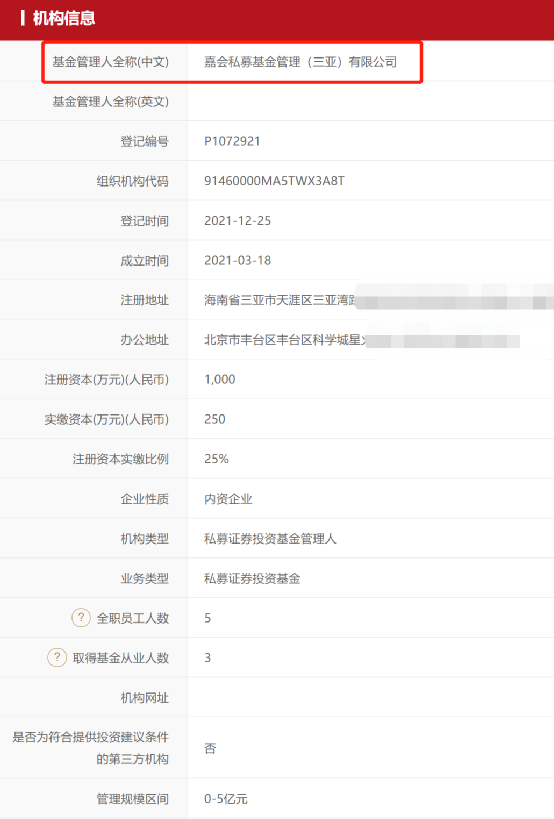Image resolution: width=554 pixels, height=819 pixels.
Task: Click the 成立时间 label
Action: (145, 261)
